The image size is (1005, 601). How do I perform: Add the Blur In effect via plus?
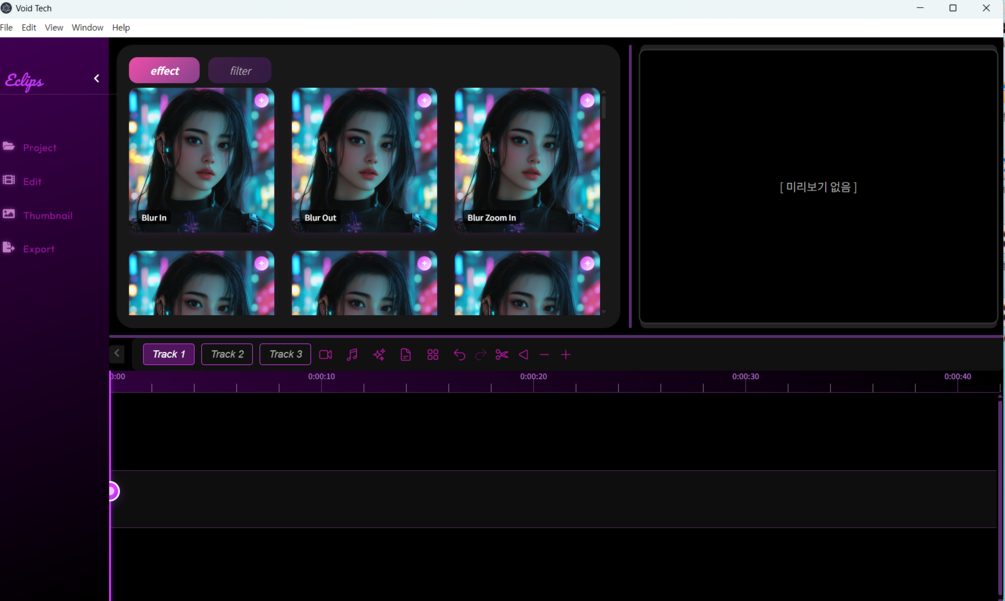click(x=262, y=101)
